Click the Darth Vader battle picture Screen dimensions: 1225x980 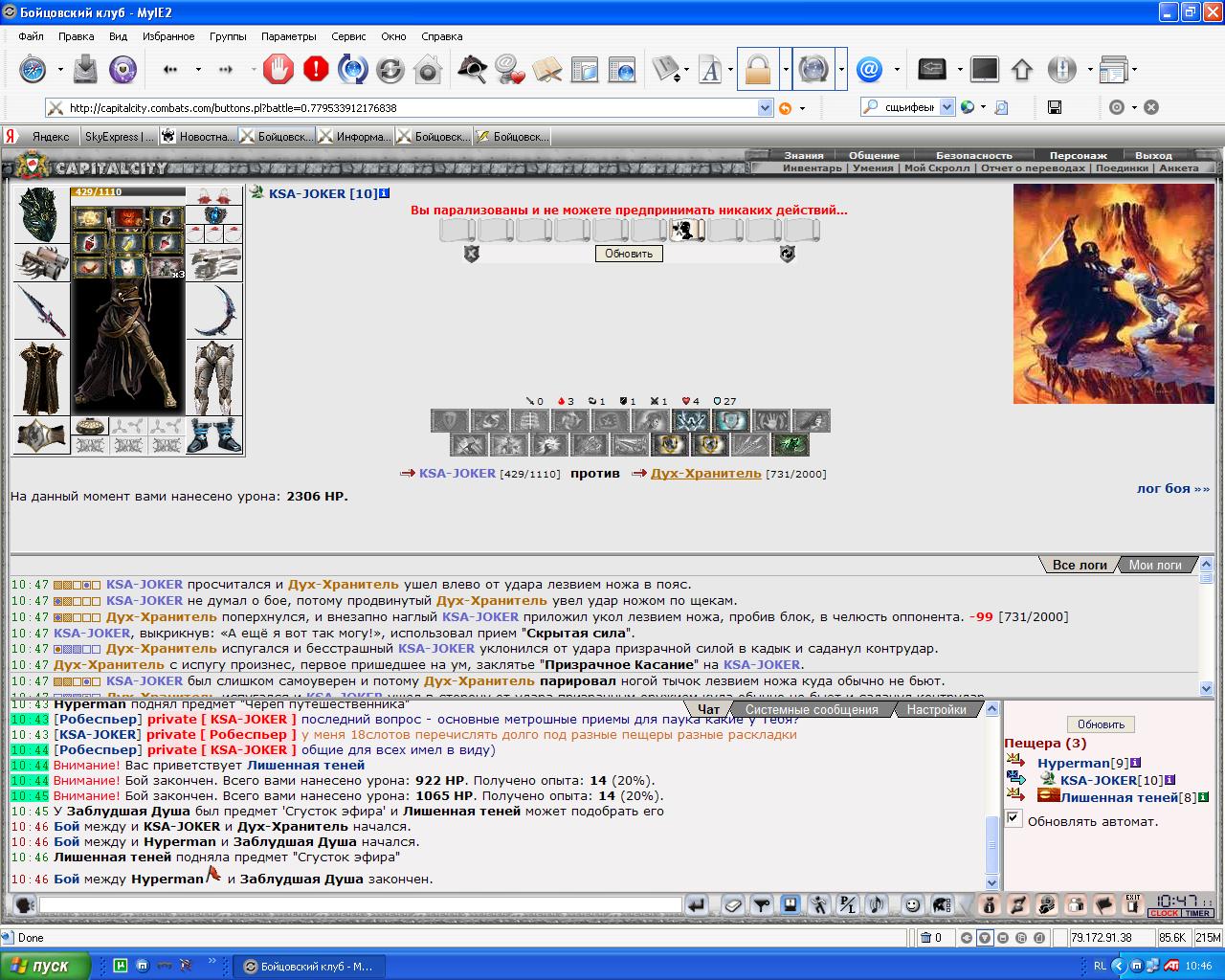[x=1114, y=293]
